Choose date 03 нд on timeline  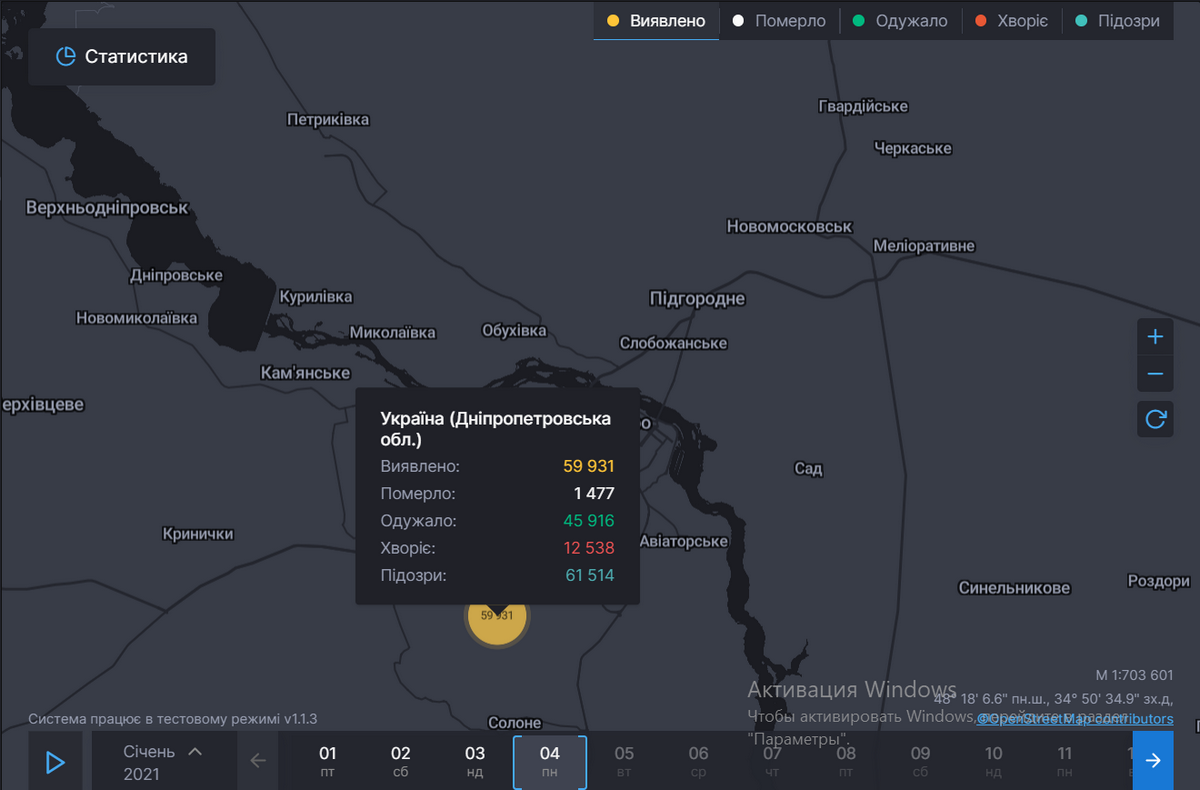tap(475, 761)
